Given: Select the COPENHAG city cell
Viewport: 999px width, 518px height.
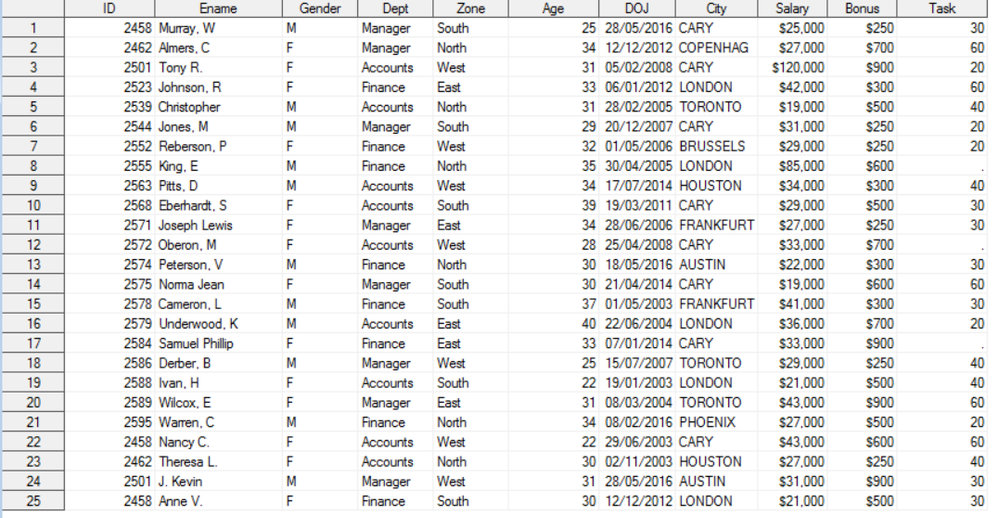Looking at the screenshot, I should click(x=713, y=48).
